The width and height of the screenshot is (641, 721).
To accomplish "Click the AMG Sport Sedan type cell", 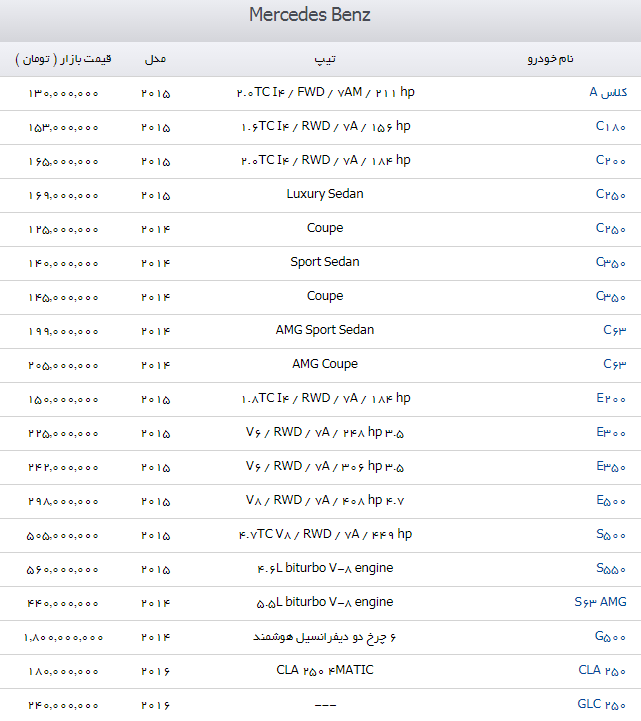I will tap(325, 330).
